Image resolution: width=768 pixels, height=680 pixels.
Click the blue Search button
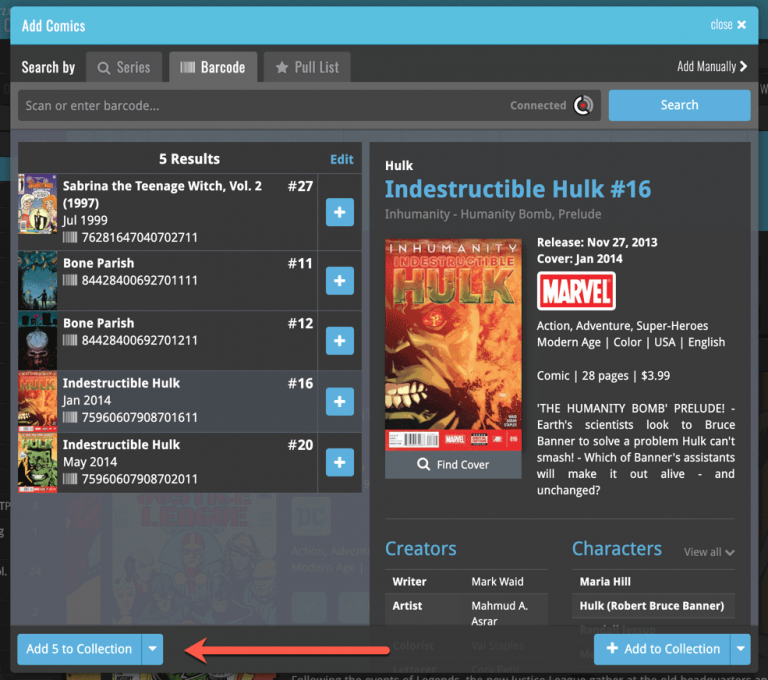click(679, 105)
